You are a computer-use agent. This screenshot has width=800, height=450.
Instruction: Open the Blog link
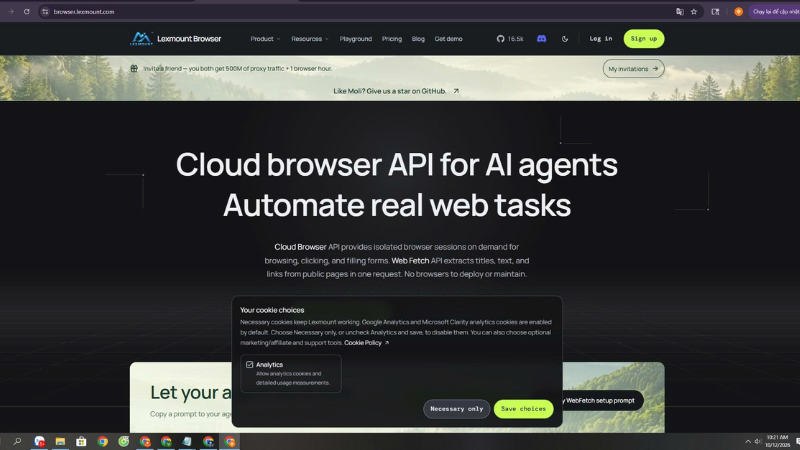coord(418,39)
